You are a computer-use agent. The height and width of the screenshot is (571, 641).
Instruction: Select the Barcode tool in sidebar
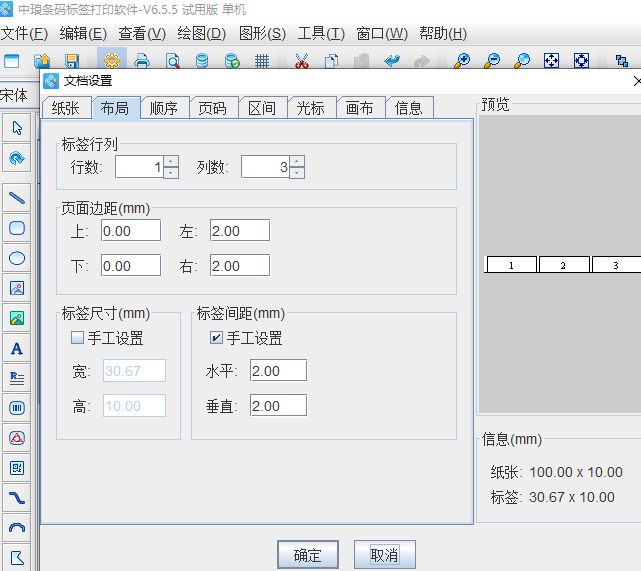click(17, 408)
